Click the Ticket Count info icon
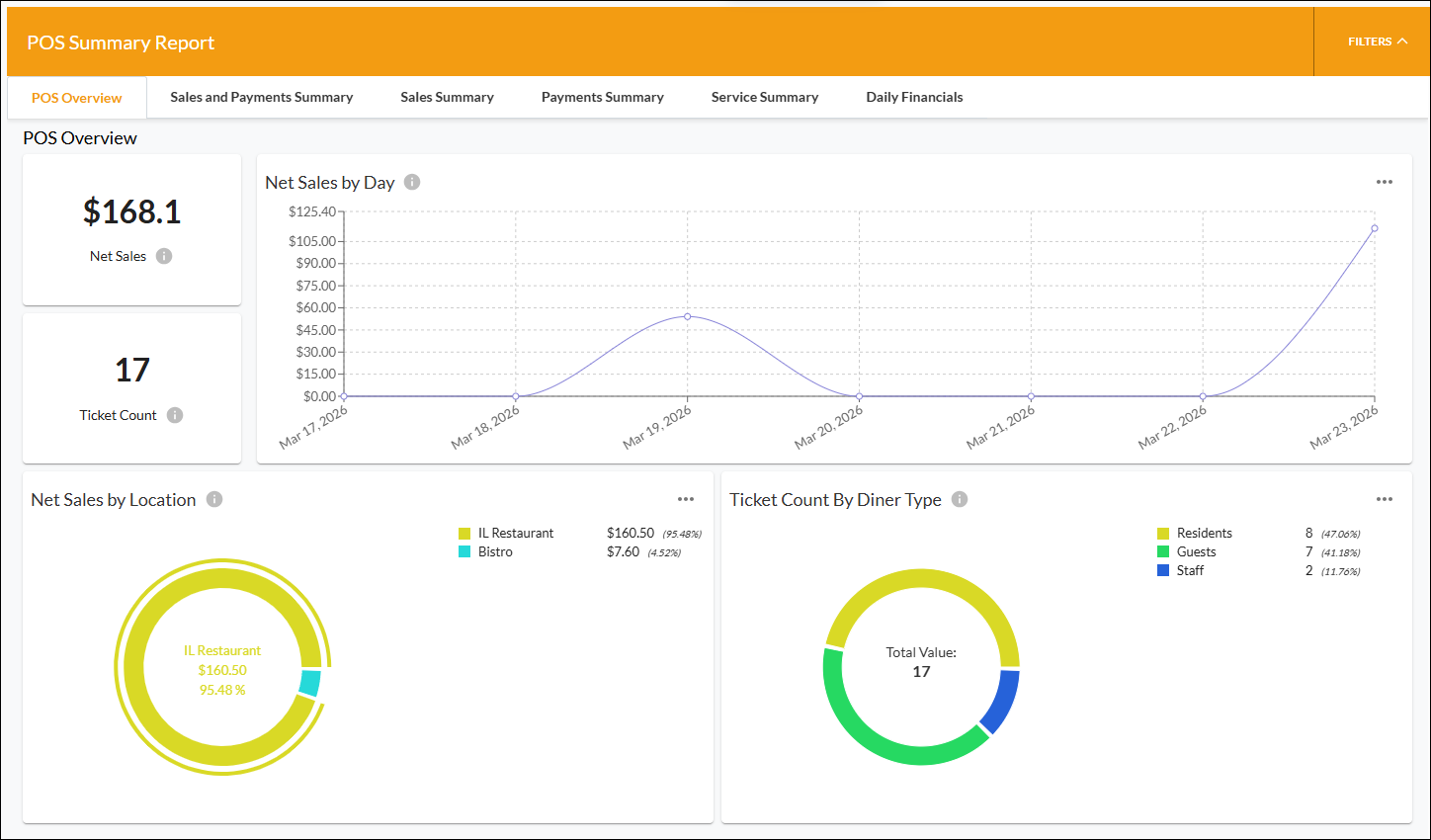The width and height of the screenshot is (1431, 840). [175, 415]
